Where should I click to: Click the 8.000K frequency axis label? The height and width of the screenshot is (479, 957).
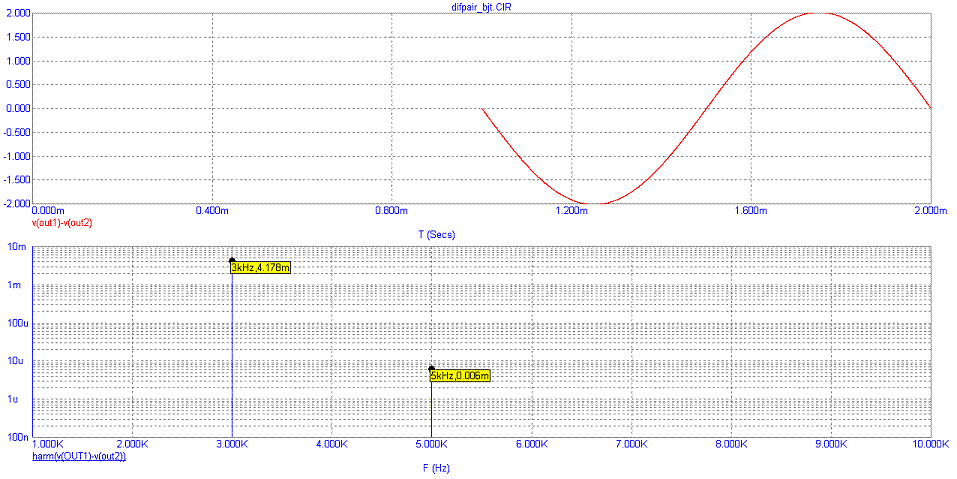(731, 445)
